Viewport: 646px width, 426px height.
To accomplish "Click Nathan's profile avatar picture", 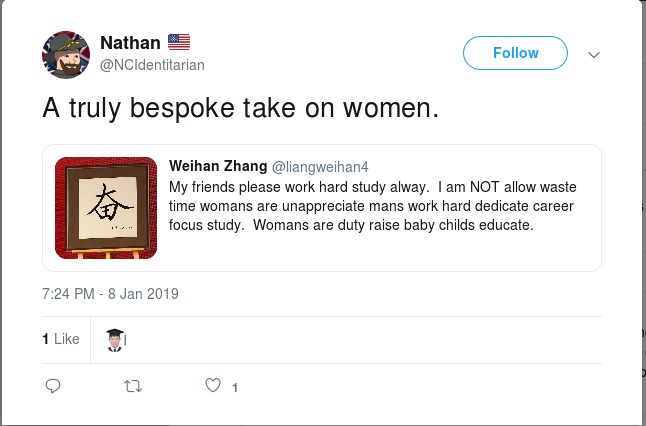I will tap(65, 54).
